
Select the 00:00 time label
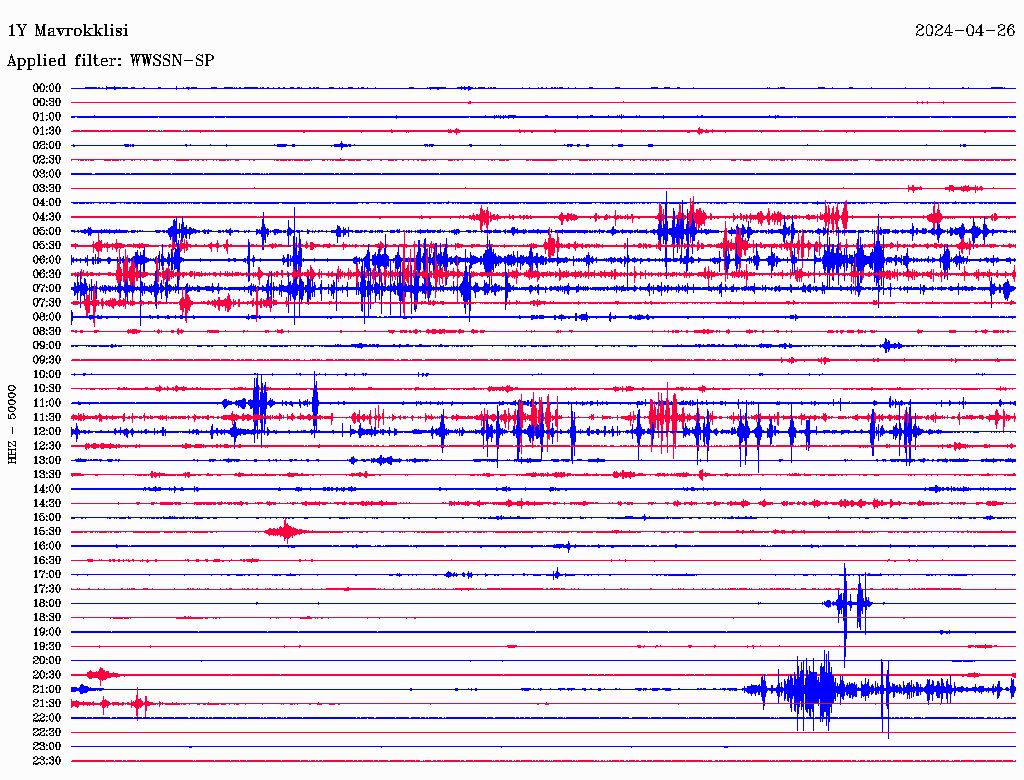click(47, 88)
